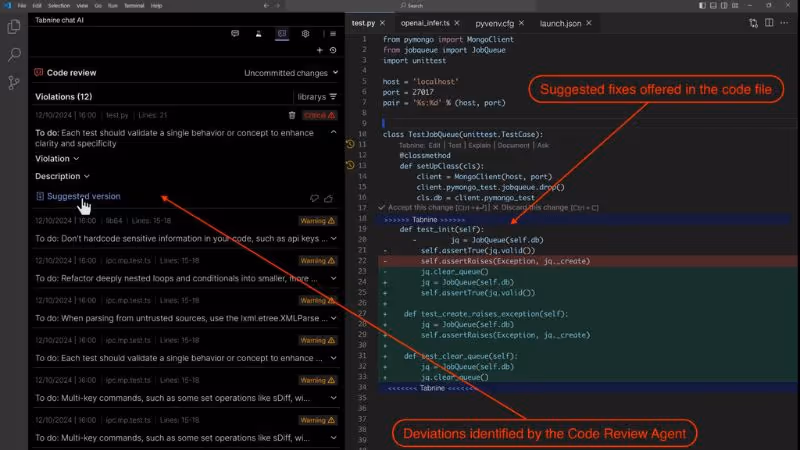Open editor more actions ellipsis
This screenshot has width=800, height=450.
784,23
